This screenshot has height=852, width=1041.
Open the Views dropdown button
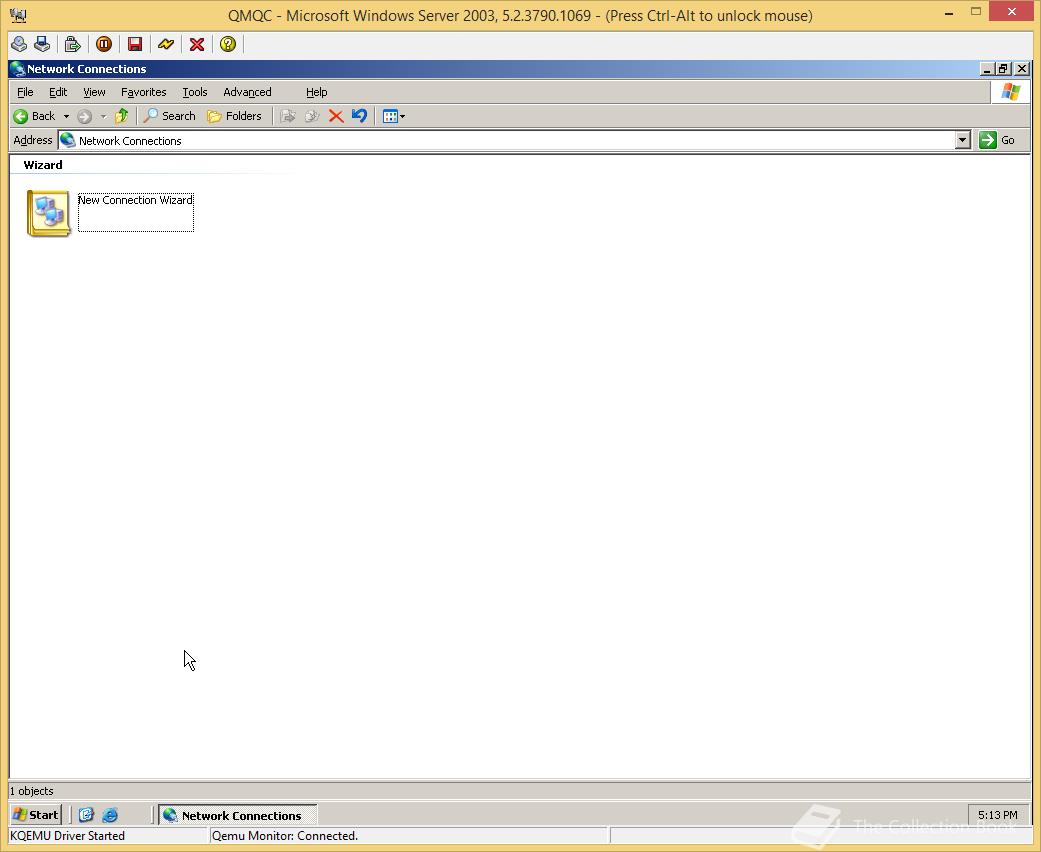[x=394, y=116]
